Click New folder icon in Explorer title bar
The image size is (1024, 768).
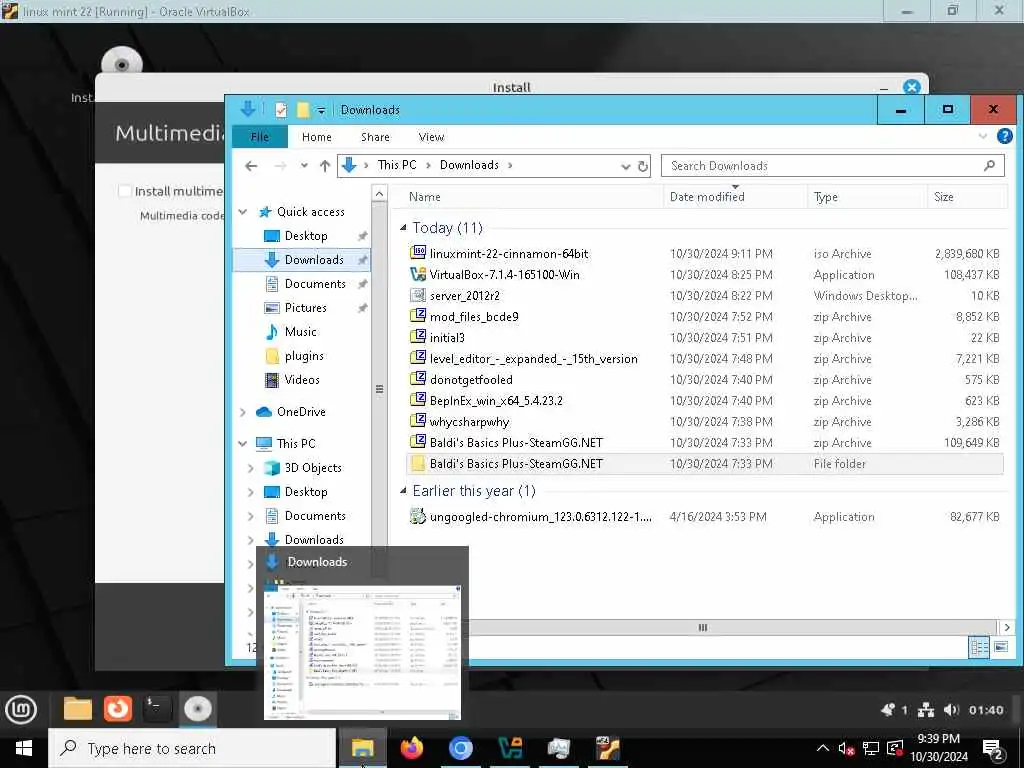click(302, 110)
